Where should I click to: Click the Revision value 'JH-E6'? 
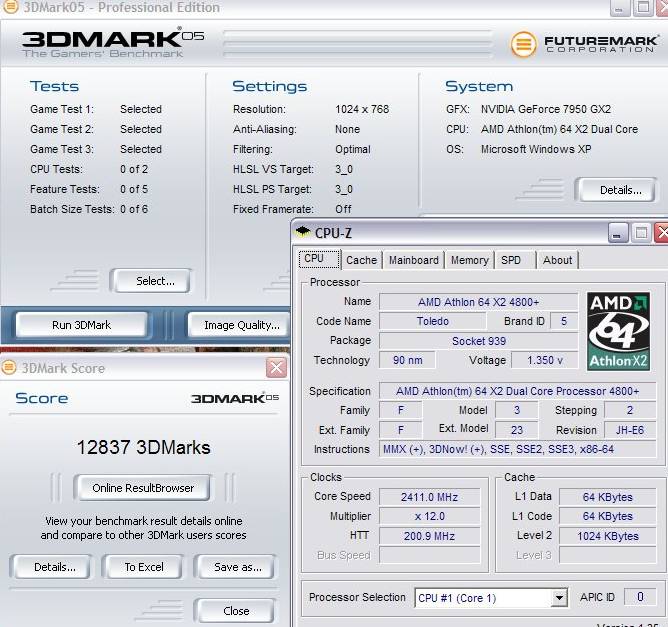pyautogui.click(x=630, y=430)
